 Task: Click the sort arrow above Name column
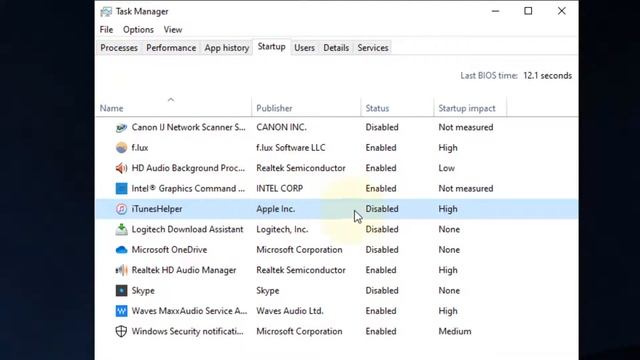pyautogui.click(x=171, y=99)
